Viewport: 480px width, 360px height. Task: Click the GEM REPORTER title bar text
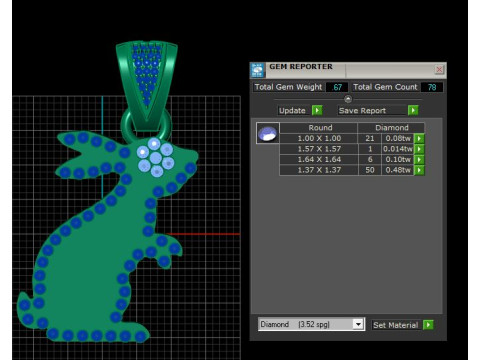301,67
